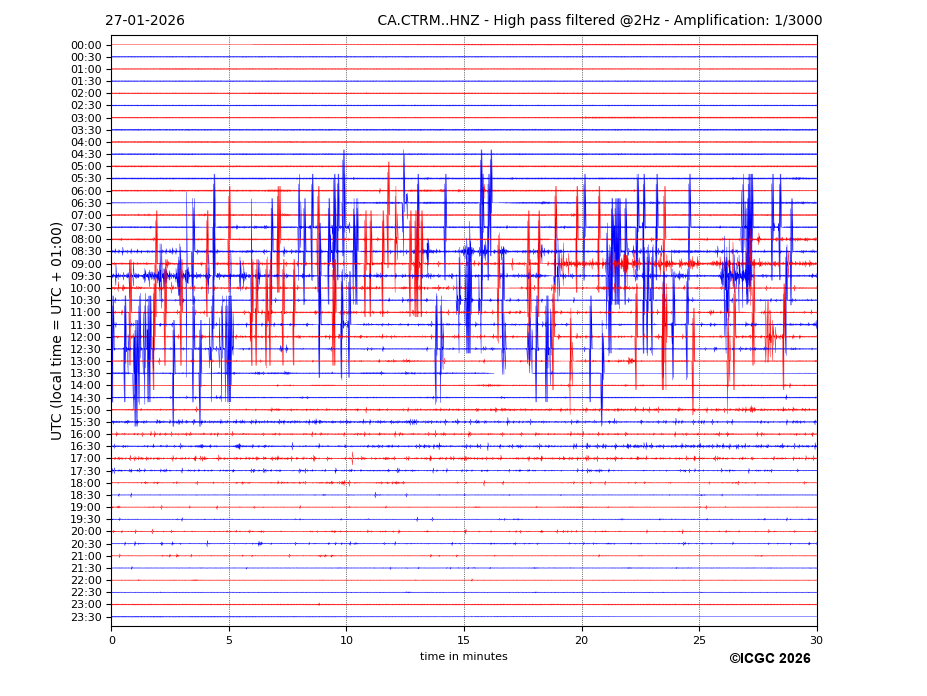Select the 23:30 time row label
The height and width of the screenshot is (696, 927).
coord(86,617)
